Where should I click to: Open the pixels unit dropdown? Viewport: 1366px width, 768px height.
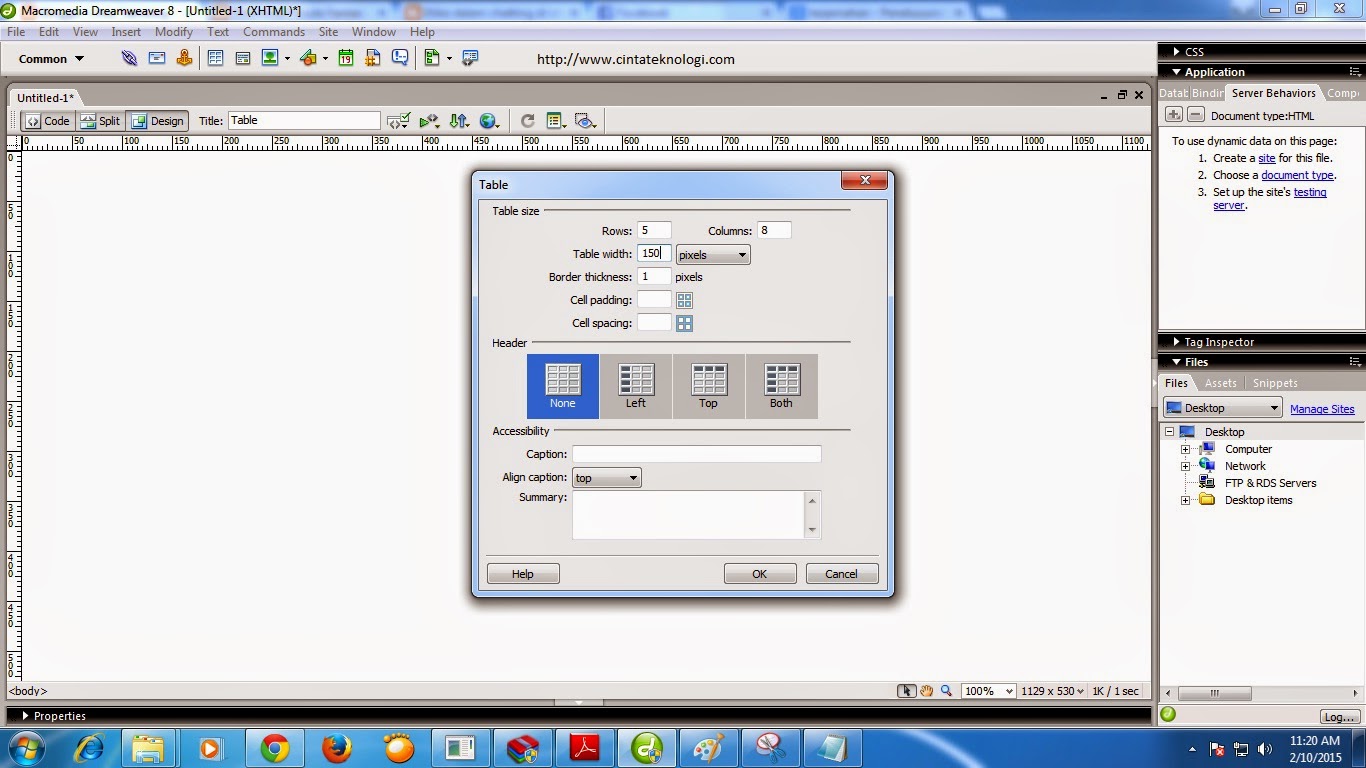click(x=713, y=255)
